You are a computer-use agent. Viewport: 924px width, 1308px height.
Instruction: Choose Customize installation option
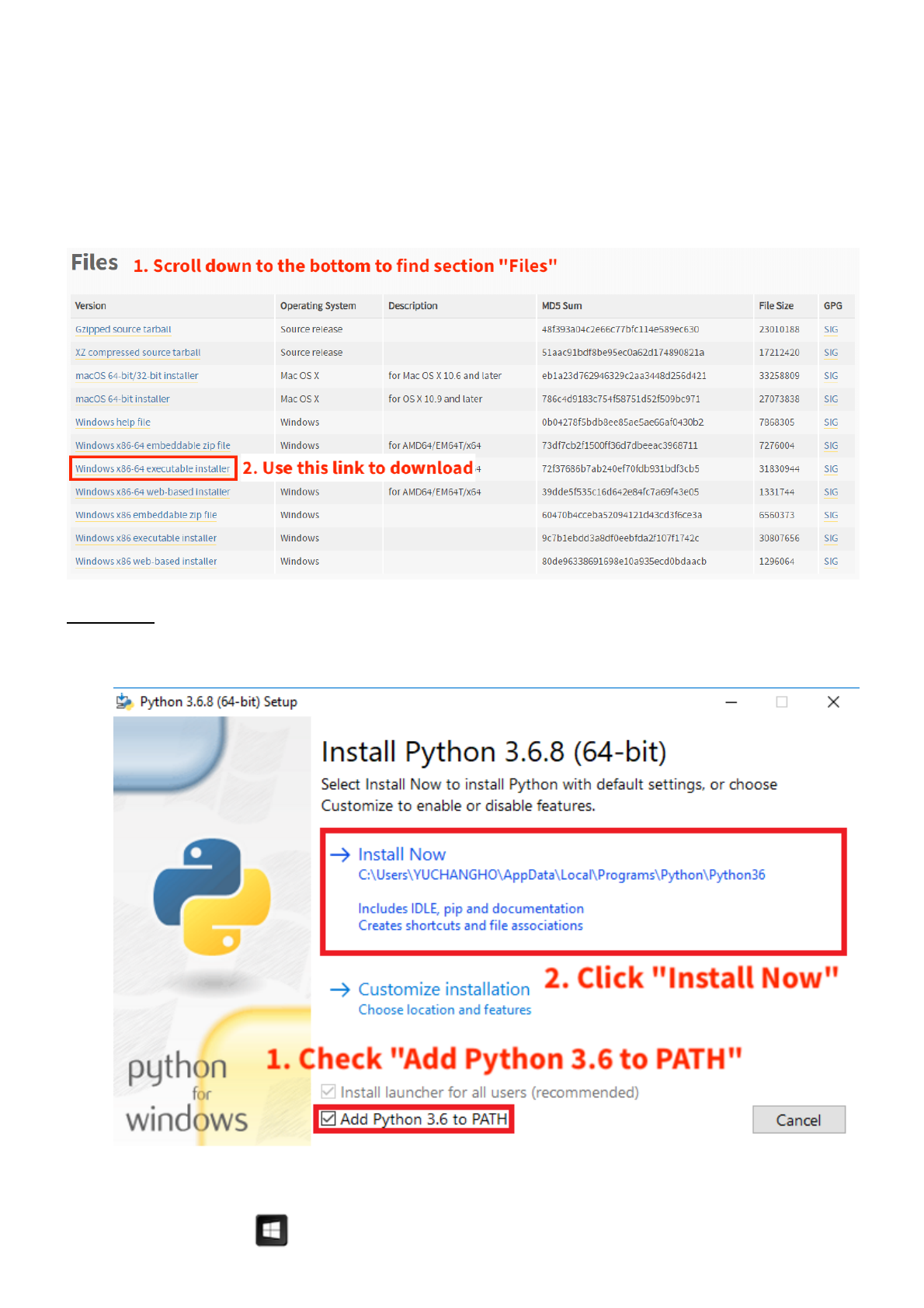[444, 989]
